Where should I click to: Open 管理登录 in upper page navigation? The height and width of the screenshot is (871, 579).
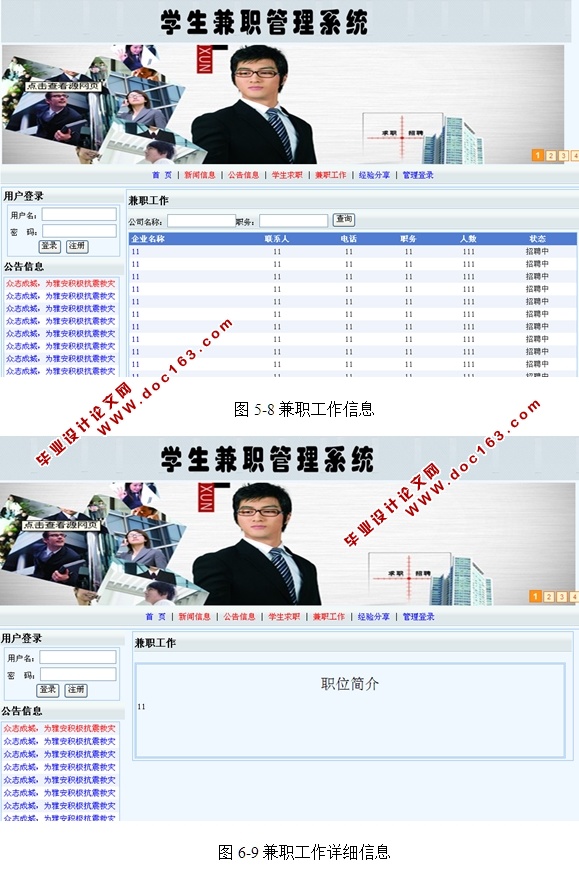[x=418, y=175]
